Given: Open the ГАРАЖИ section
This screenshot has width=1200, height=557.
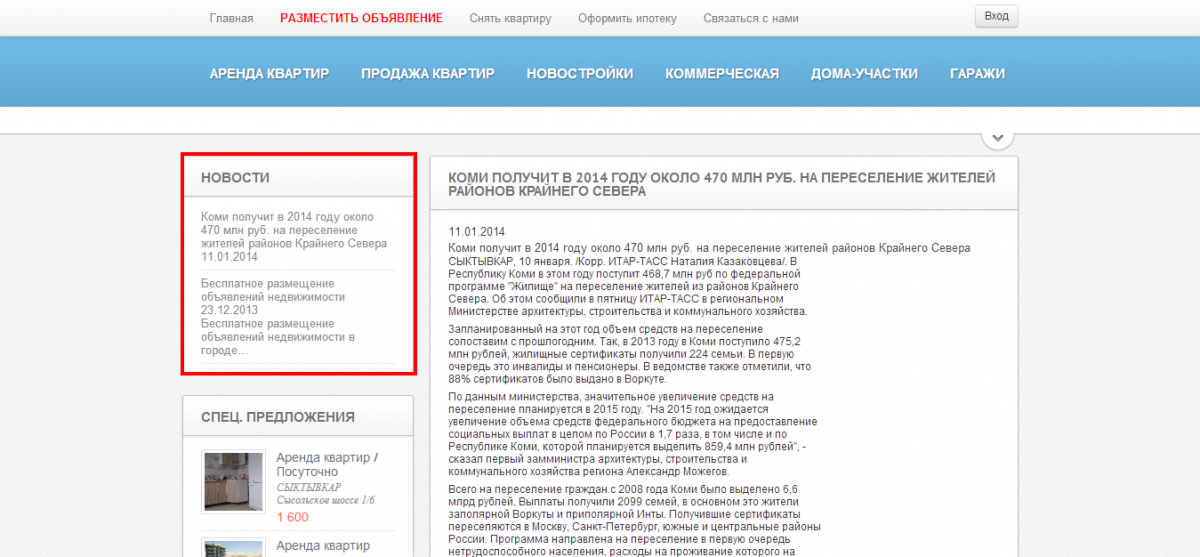Looking at the screenshot, I should pos(978,73).
